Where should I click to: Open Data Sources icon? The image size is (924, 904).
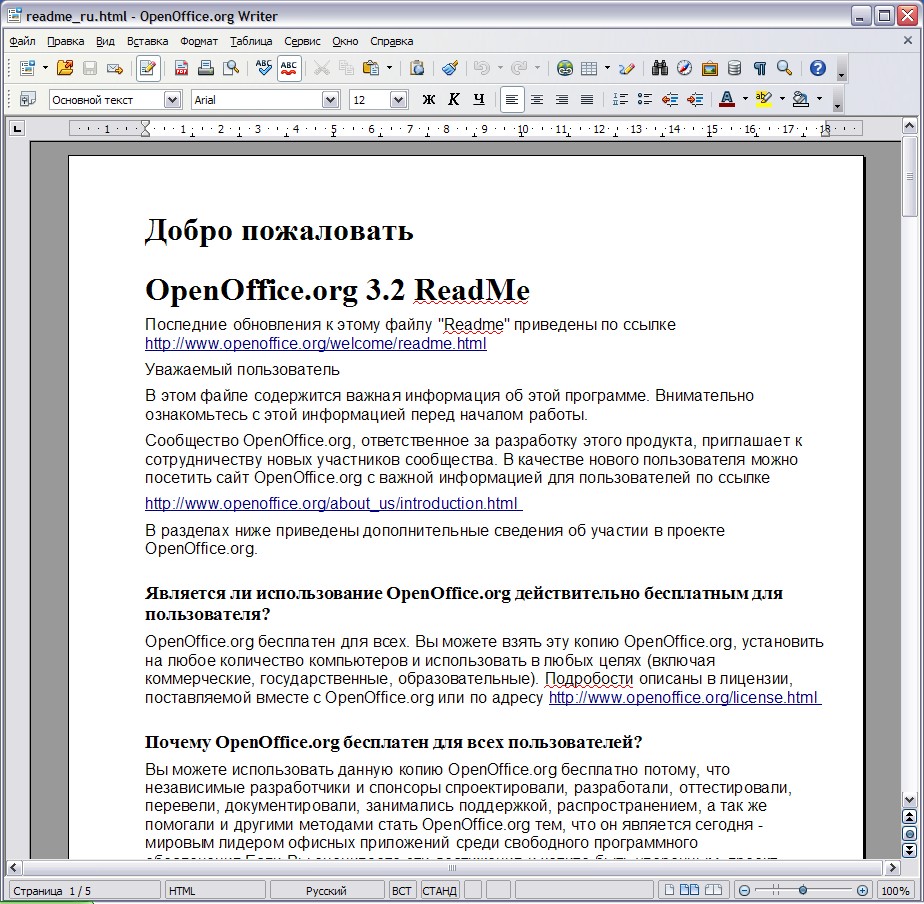pyautogui.click(x=734, y=68)
